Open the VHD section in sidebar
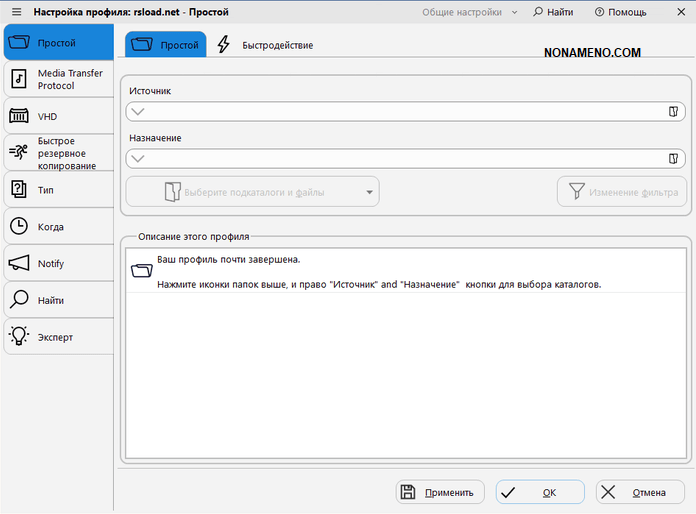This screenshot has width=696, height=514. pos(57,117)
